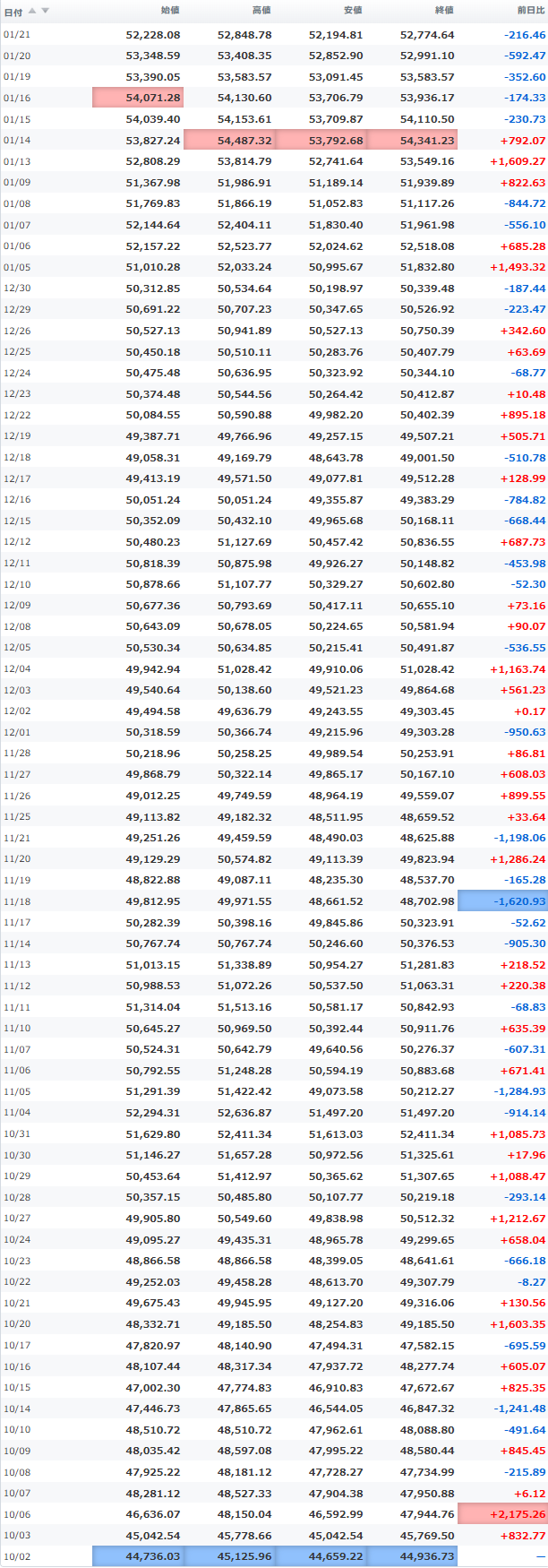Select the opening price 50,818.39
Viewport: 548px width, 1568px height.
[x=153, y=564]
